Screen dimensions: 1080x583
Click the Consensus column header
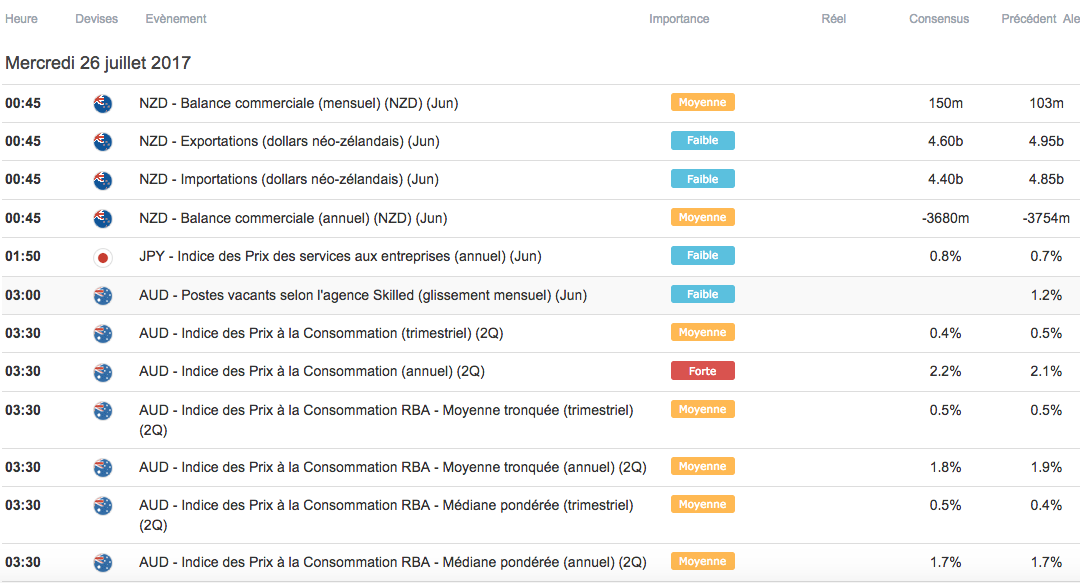tap(938, 19)
